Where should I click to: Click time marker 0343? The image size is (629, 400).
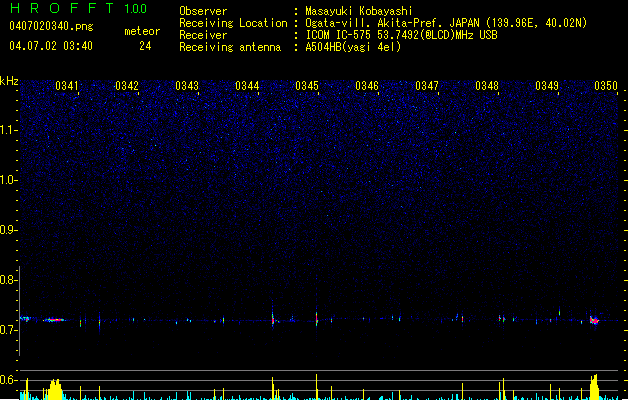pyautogui.click(x=187, y=86)
